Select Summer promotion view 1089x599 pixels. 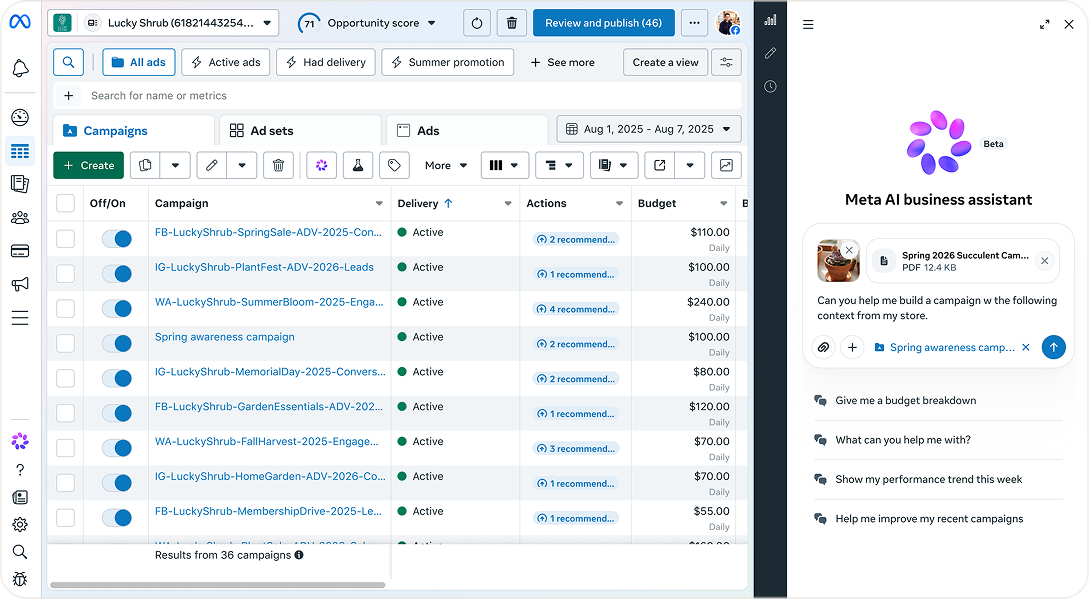click(x=448, y=62)
